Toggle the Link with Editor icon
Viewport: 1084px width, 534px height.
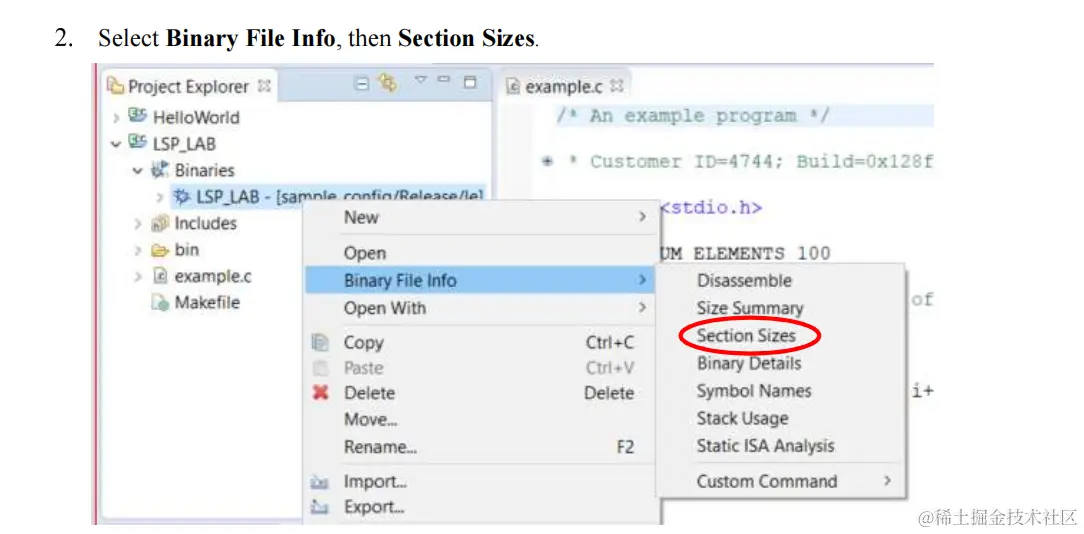click(x=388, y=84)
